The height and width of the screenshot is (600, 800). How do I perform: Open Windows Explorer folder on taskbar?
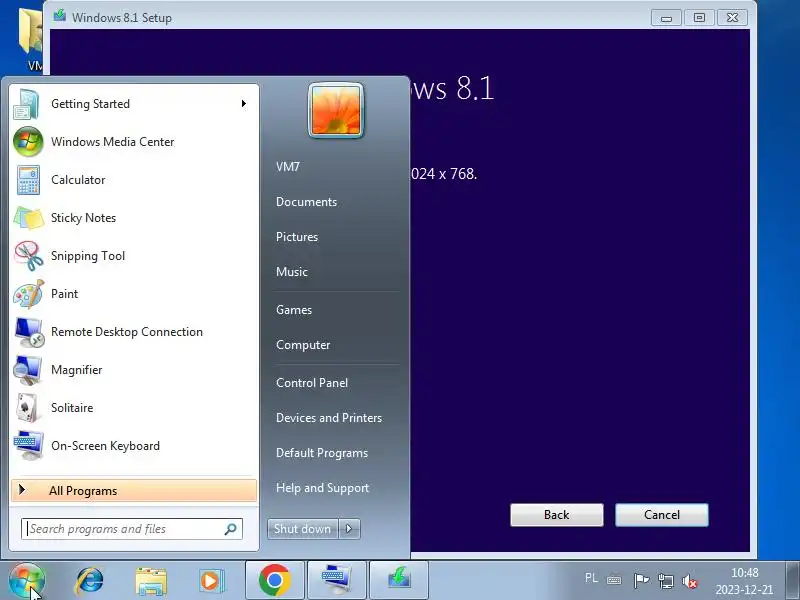pos(151,581)
